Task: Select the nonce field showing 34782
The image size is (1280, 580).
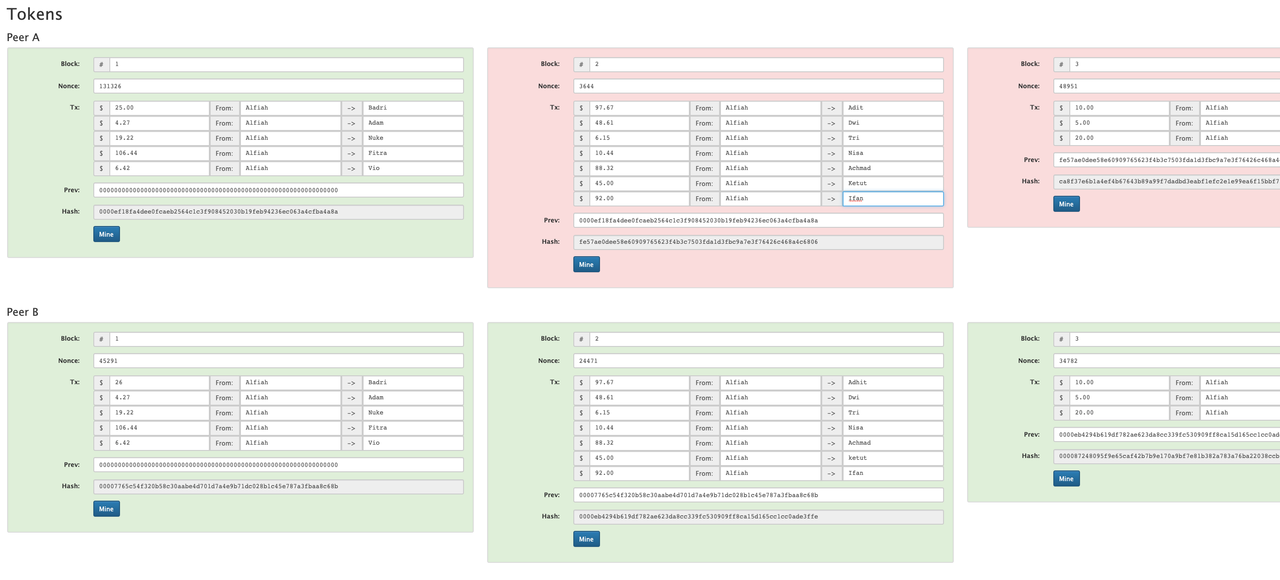Action: pos(1167,361)
